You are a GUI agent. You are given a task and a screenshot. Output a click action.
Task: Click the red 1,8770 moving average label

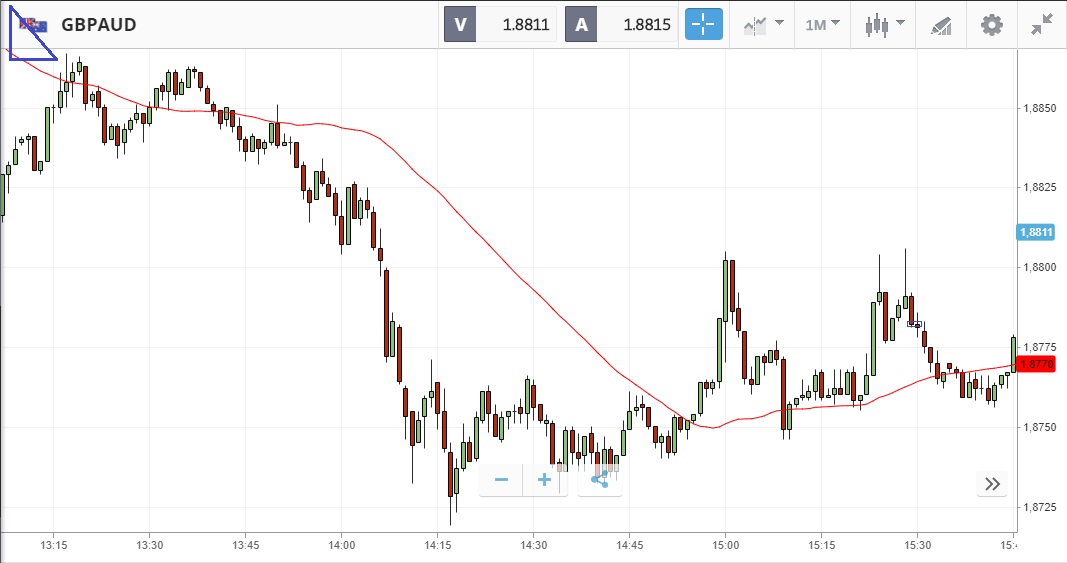click(x=1036, y=364)
